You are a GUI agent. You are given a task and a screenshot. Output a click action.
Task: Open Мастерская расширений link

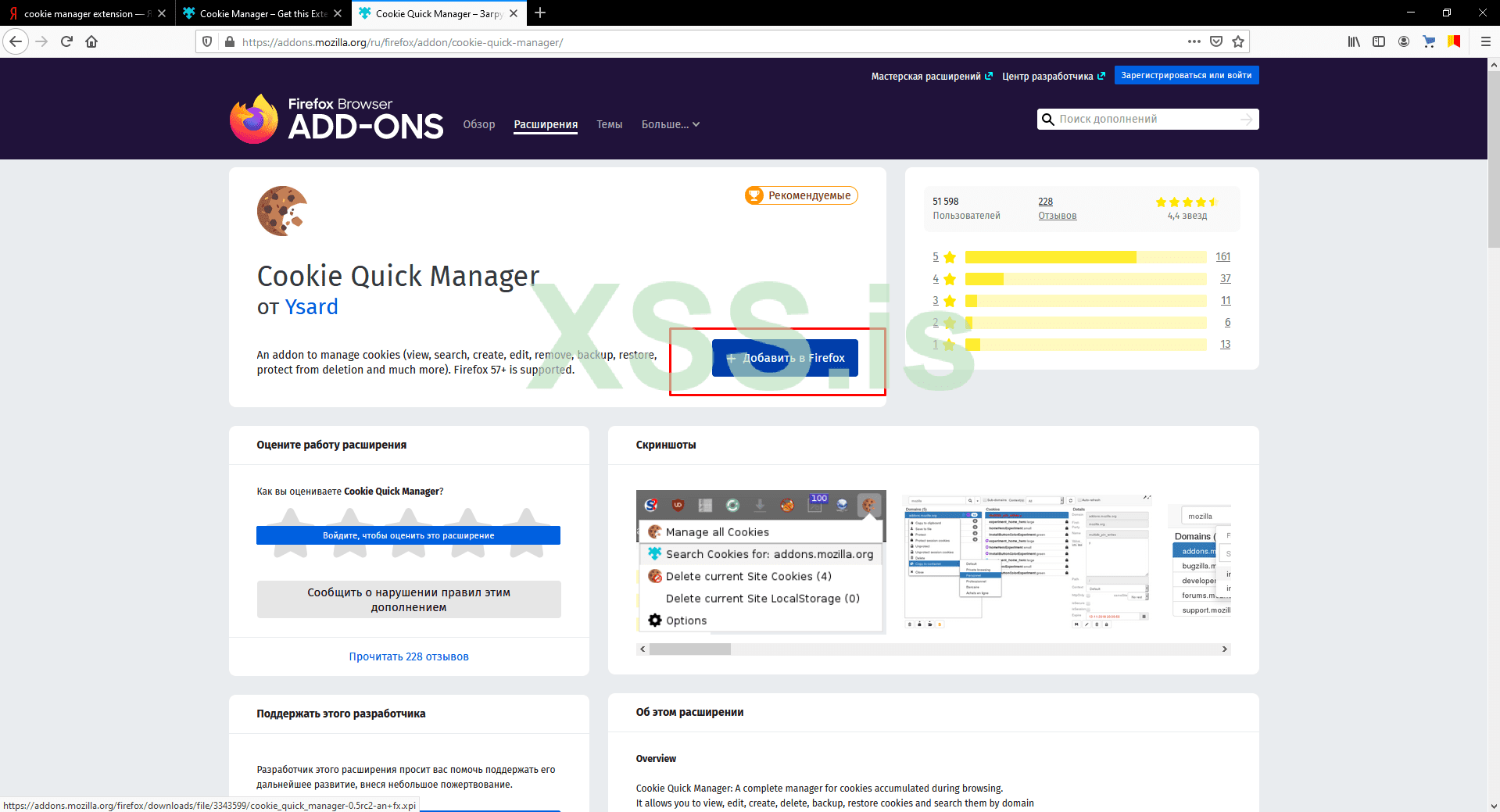coord(932,76)
